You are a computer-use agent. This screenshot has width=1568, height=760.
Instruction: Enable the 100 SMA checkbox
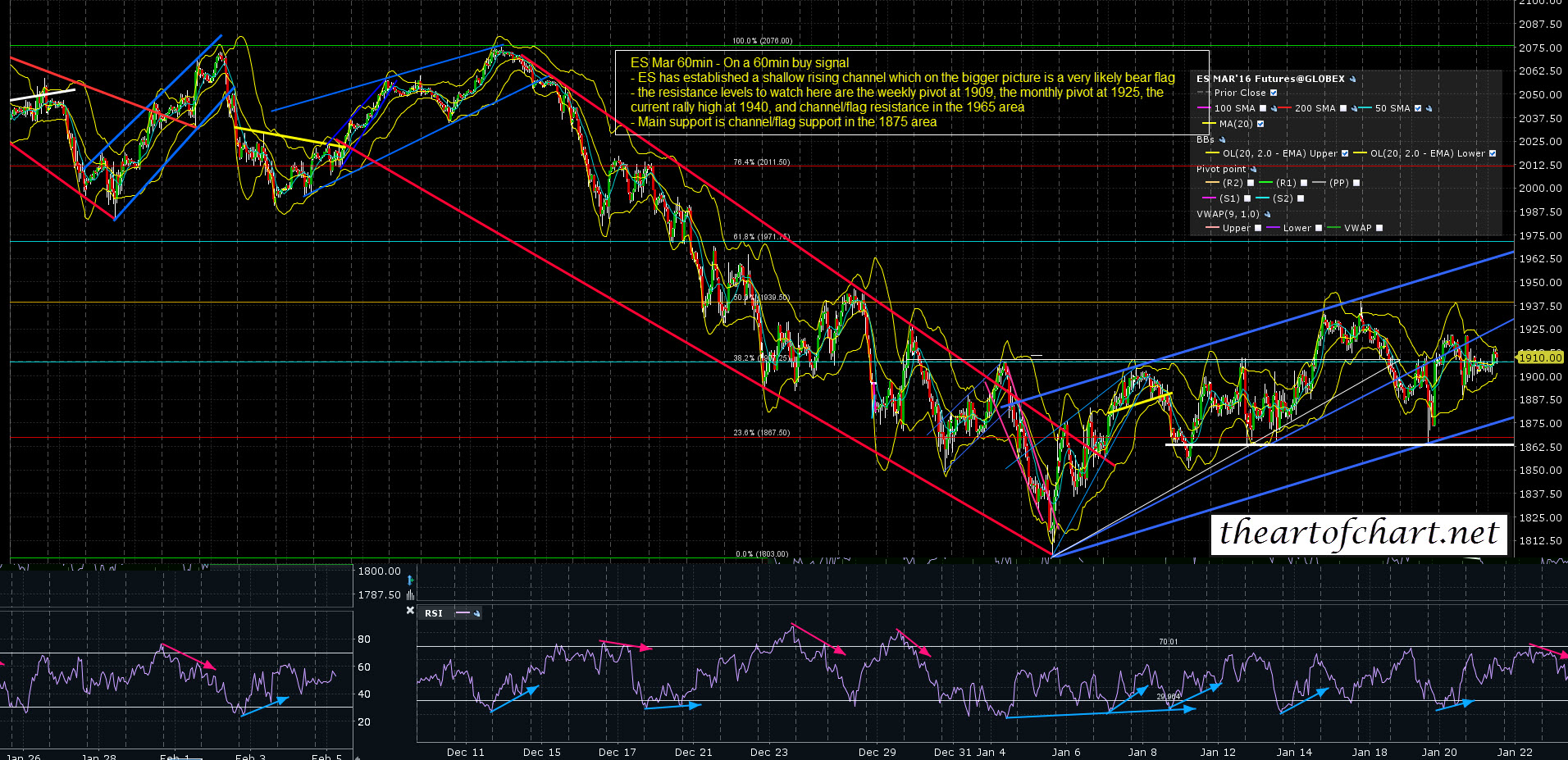(1263, 109)
